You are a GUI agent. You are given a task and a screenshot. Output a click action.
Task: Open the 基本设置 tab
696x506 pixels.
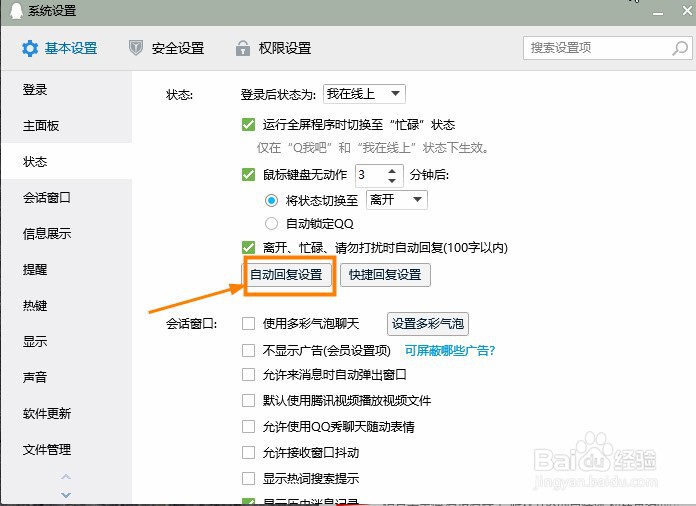(59, 48)
